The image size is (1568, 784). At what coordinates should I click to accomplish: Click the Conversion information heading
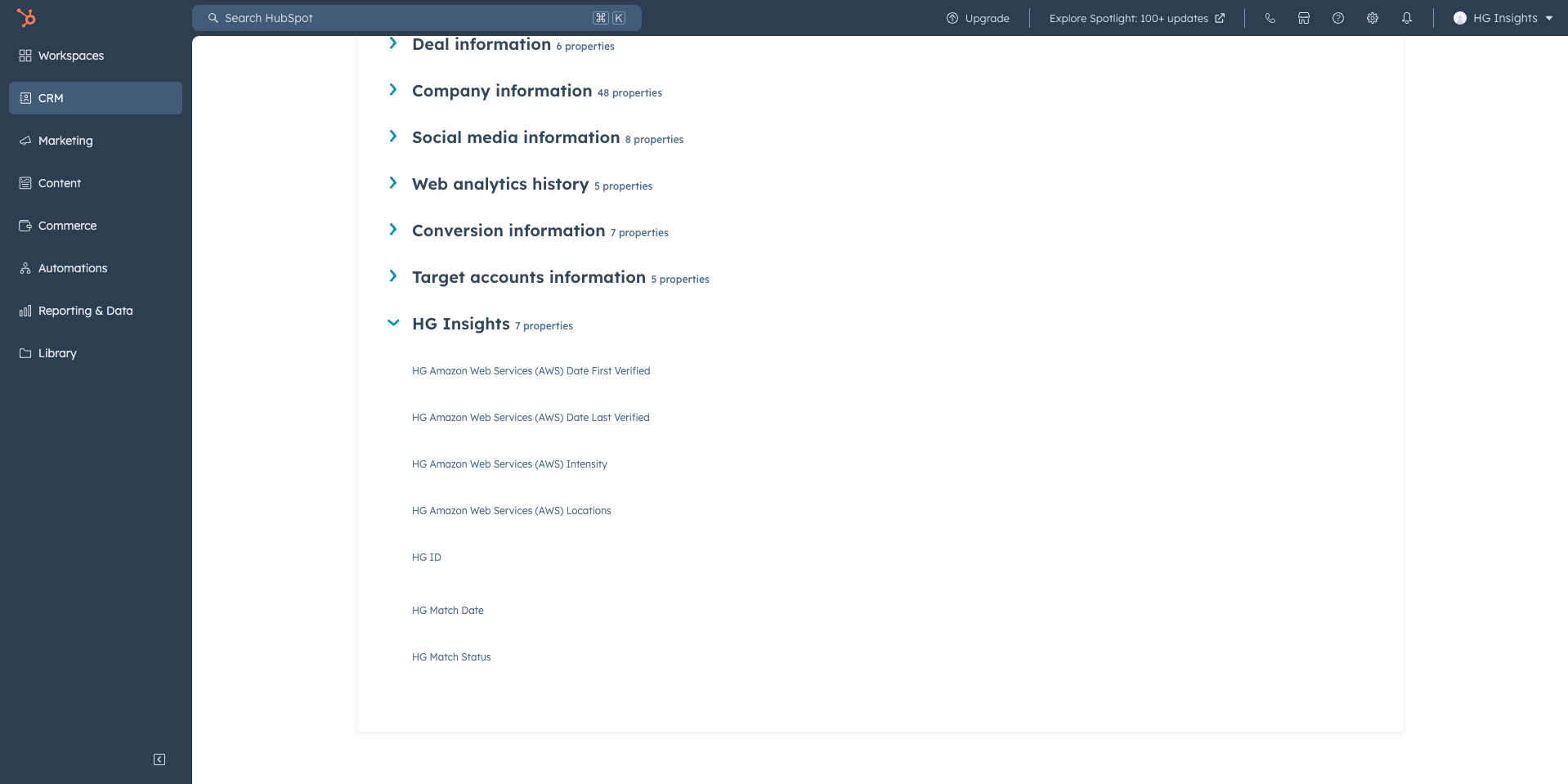tap(508, 231)
